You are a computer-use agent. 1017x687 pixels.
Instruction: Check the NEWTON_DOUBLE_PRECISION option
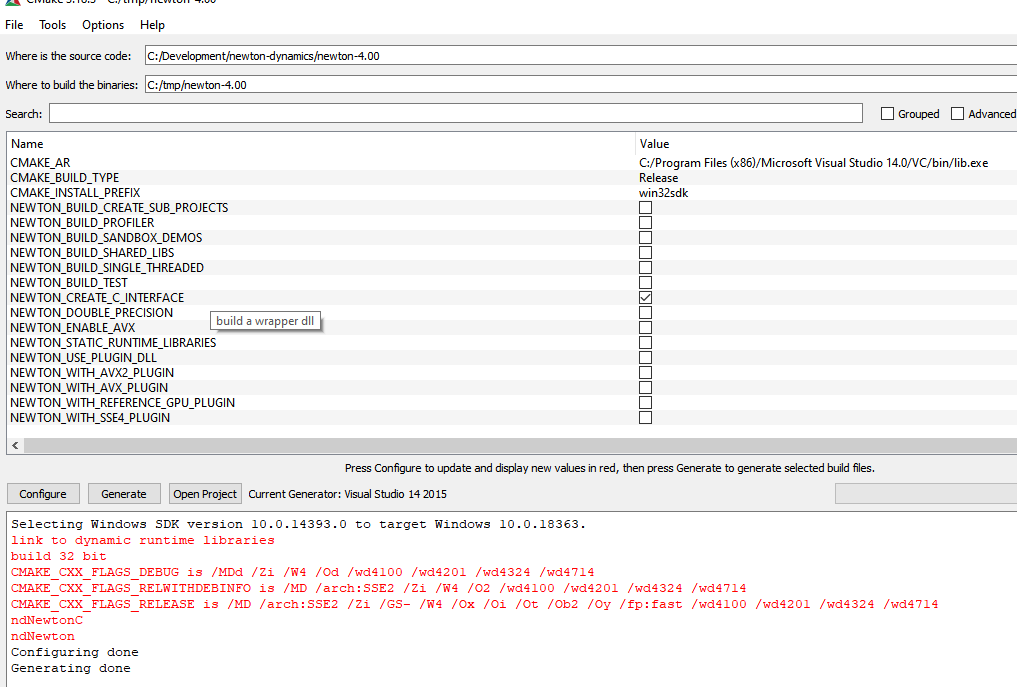(x=645, y=313)
